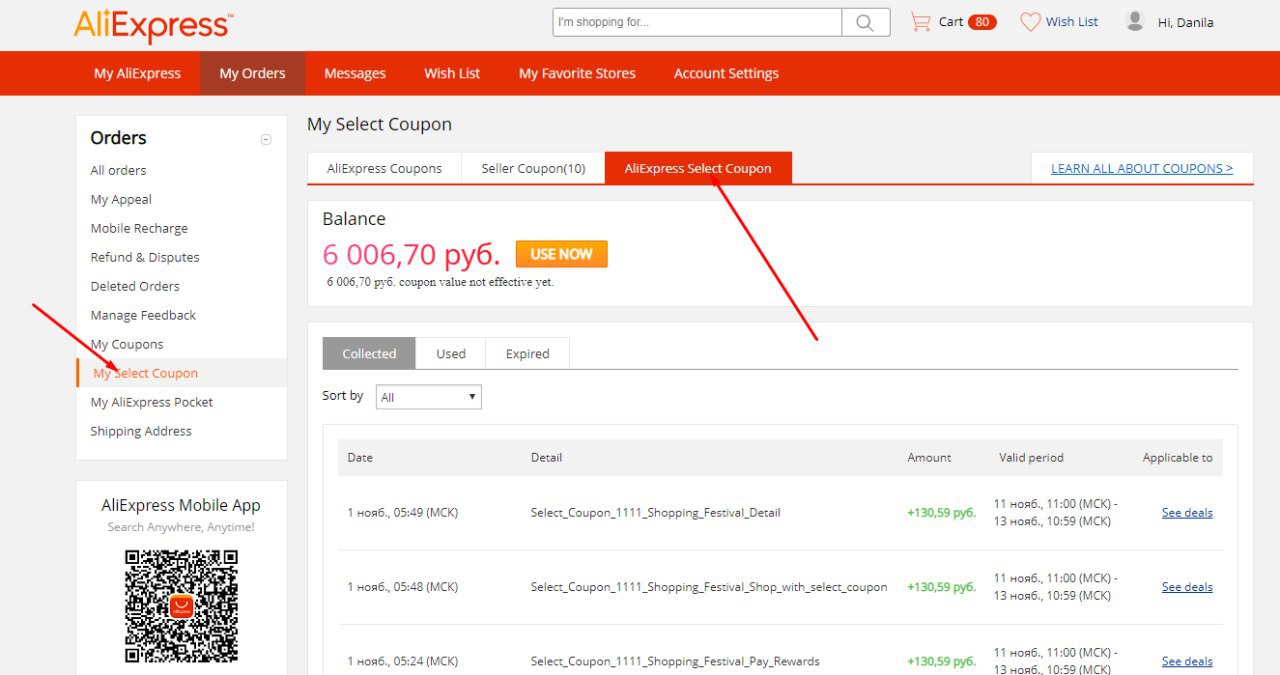Open Messages in navigation bar

point(355,73)
